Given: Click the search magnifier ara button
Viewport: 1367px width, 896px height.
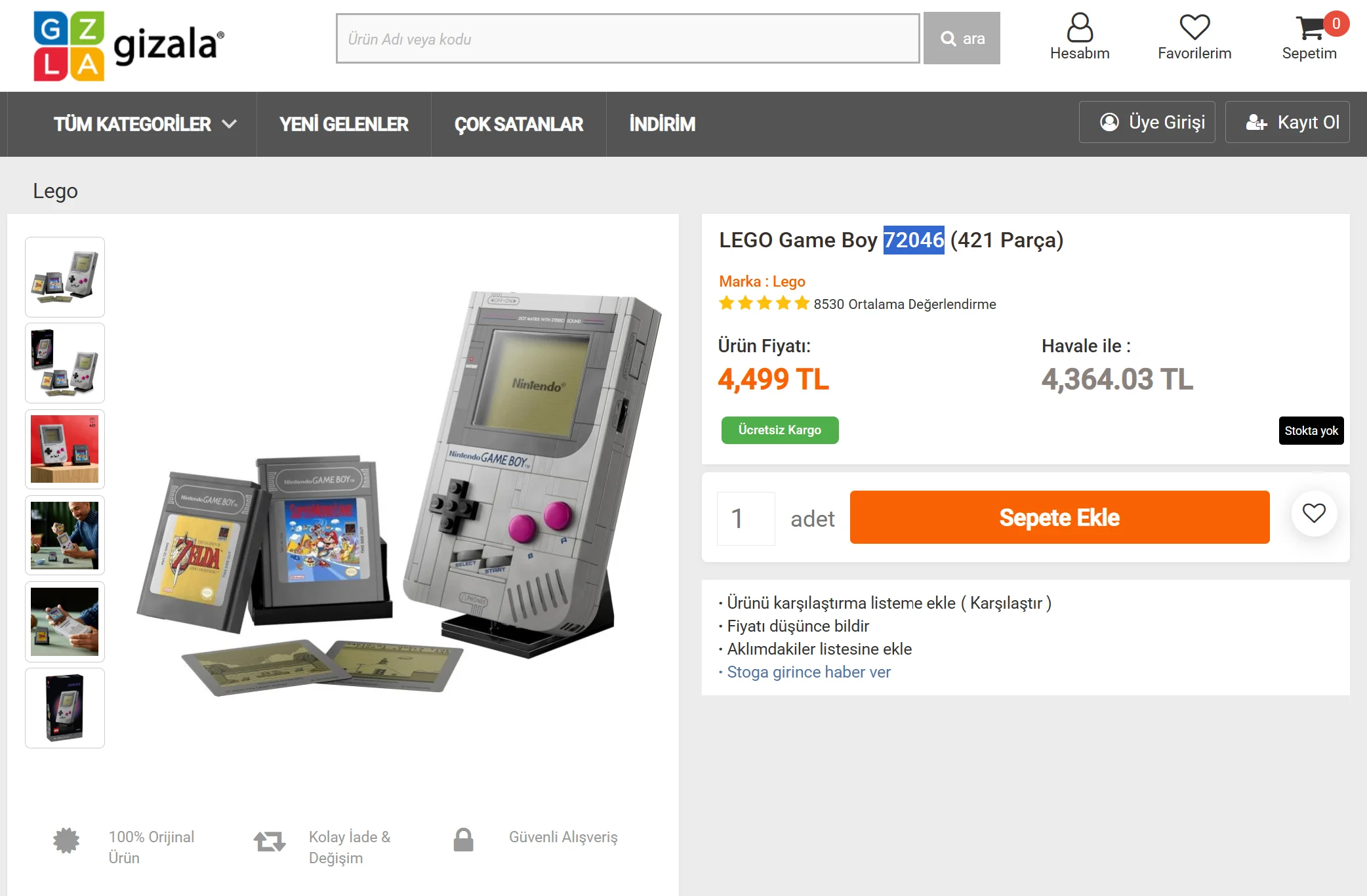Looking at the screenshot, I should tap(962, 39).
